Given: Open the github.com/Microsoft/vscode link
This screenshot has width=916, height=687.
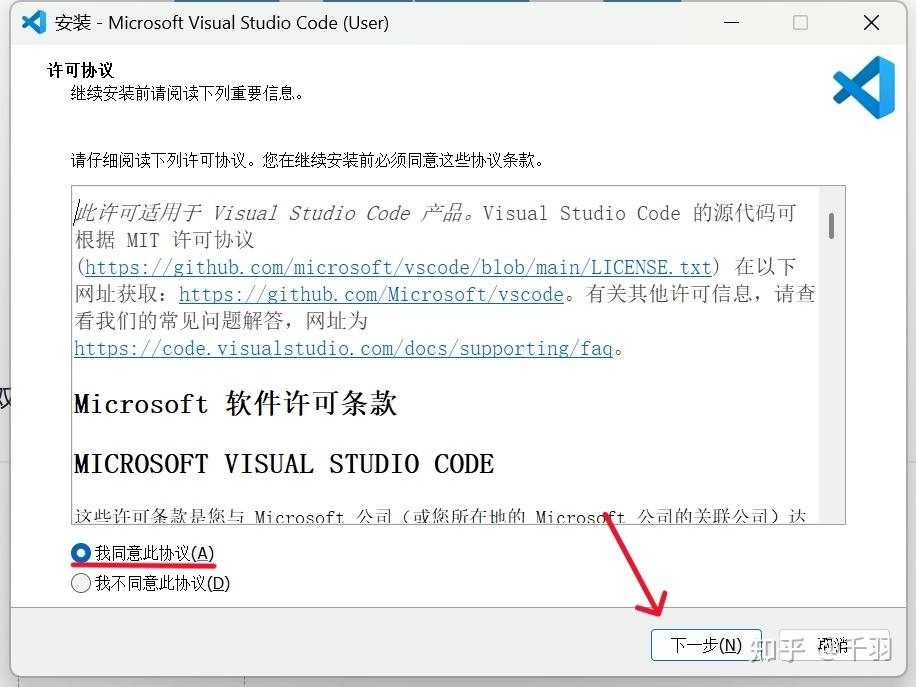Looking at the screenshot, I should click(368, 294).
